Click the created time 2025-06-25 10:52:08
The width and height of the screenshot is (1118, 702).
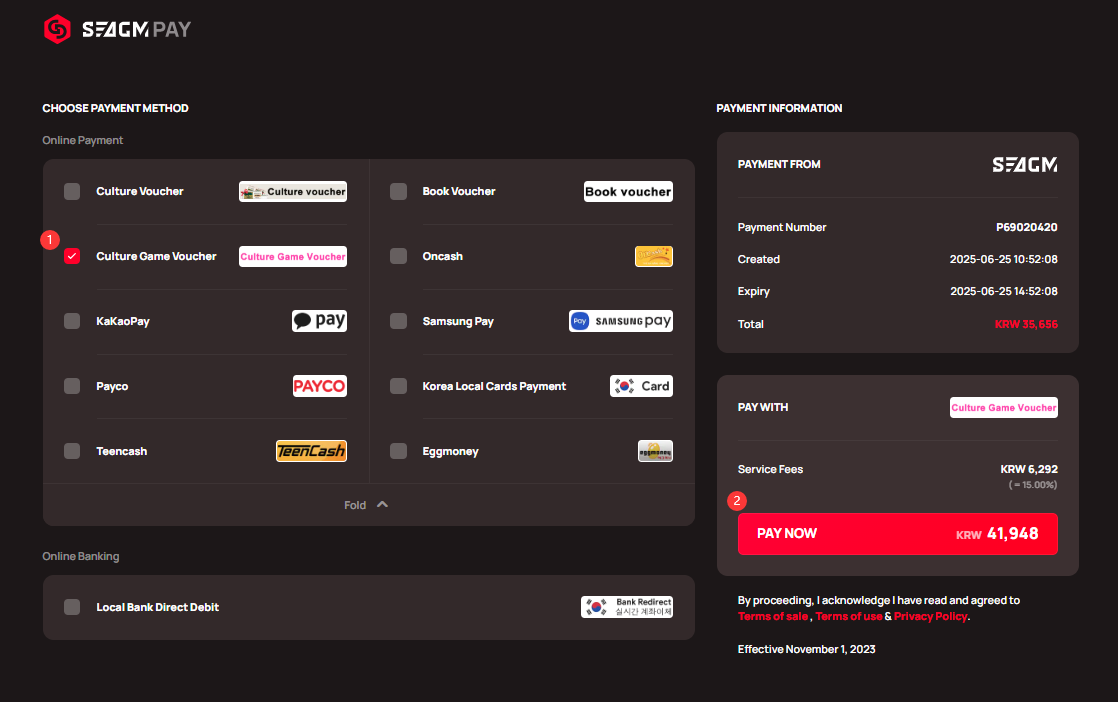click(1003, 259)
